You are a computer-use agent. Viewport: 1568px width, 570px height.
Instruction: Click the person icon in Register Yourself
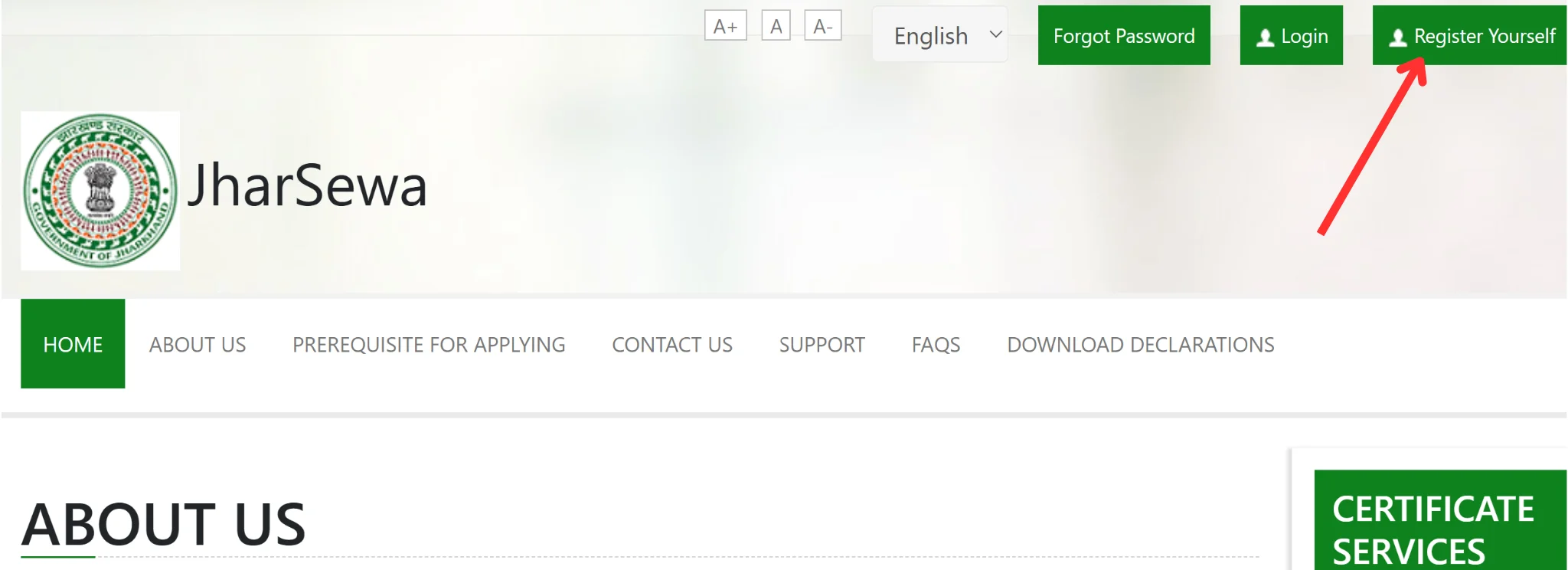click(1397, 38)
